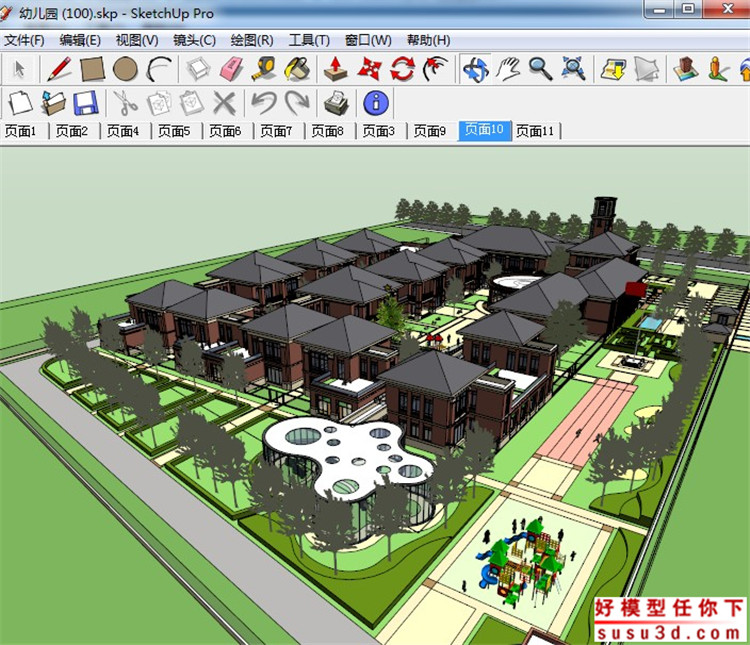The height and width of the screenshot is (645, 750).
Task: Pick the Rectangle drawing tool
Action: pos(92,69)
